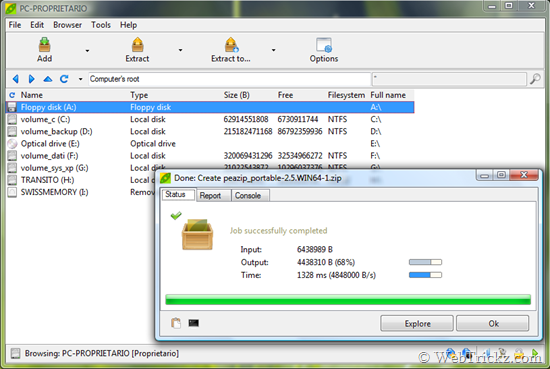Image resolution: width=550 pixels, height=369 pixels.
Task: Click the clipboard icon in the dialog
Action: [176, 323]
